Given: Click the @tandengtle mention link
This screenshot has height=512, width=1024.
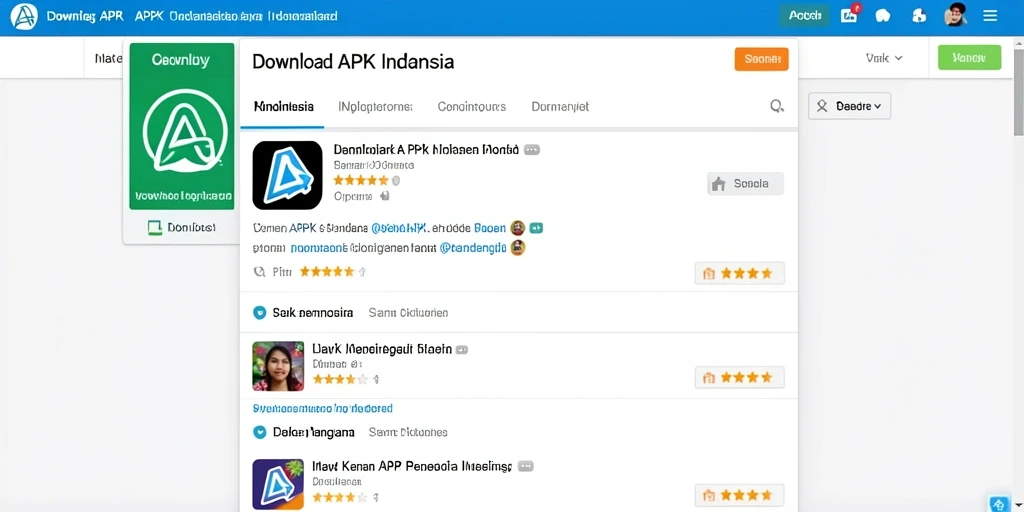Looking at the screenshot, I should tap(473, 248).
